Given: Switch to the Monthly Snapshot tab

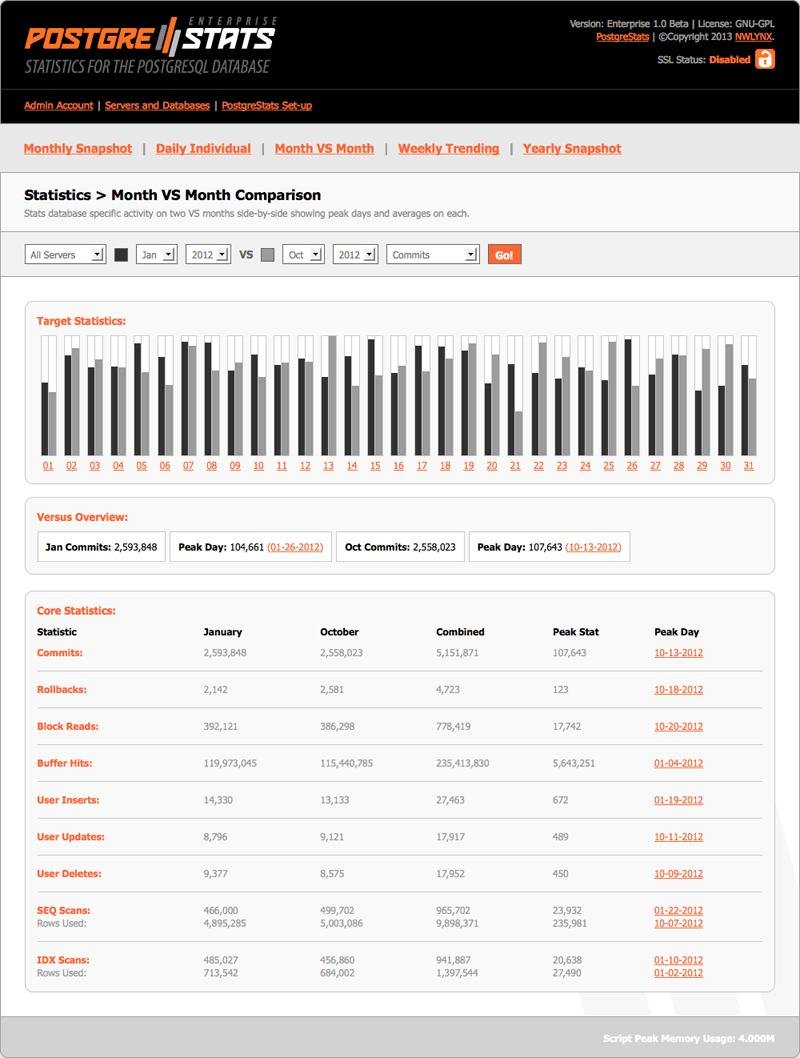Looking at the screenshot, I should pos(78,148).
